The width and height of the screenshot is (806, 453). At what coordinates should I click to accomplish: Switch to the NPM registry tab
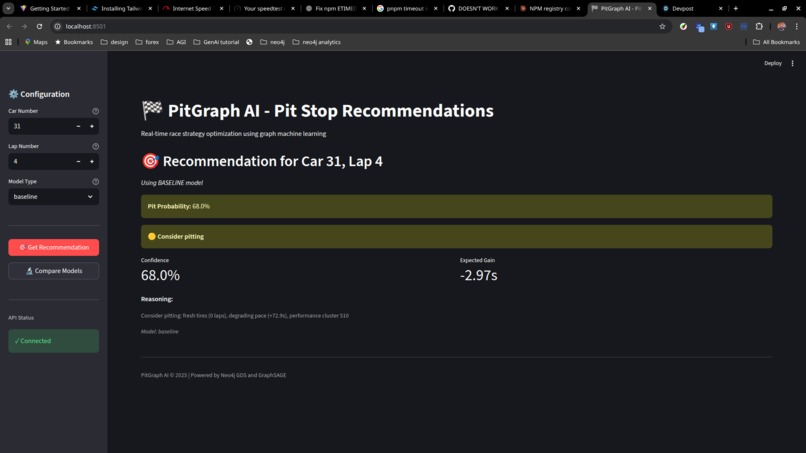pyautogui.click(x=549, y=9)
